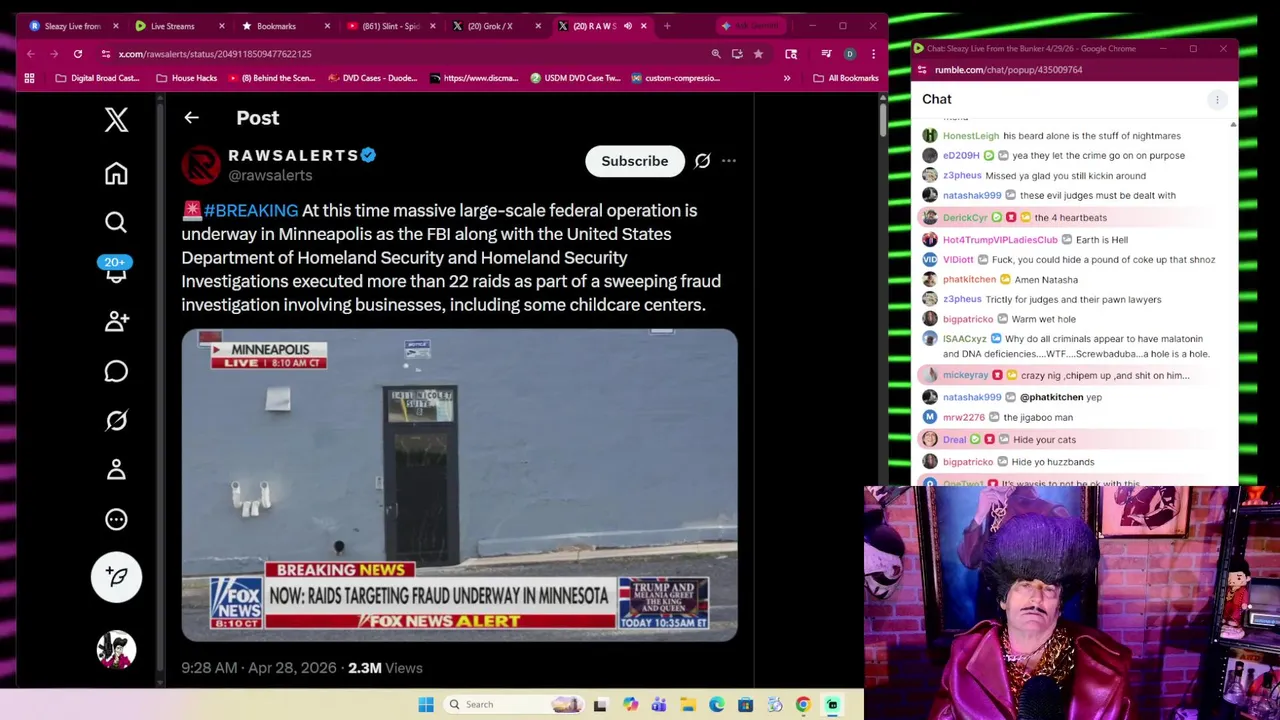The width and height of the screenshot is (1280, 720).
Task: Open the X Home feed icon
Action: click(x=116, y=174)
